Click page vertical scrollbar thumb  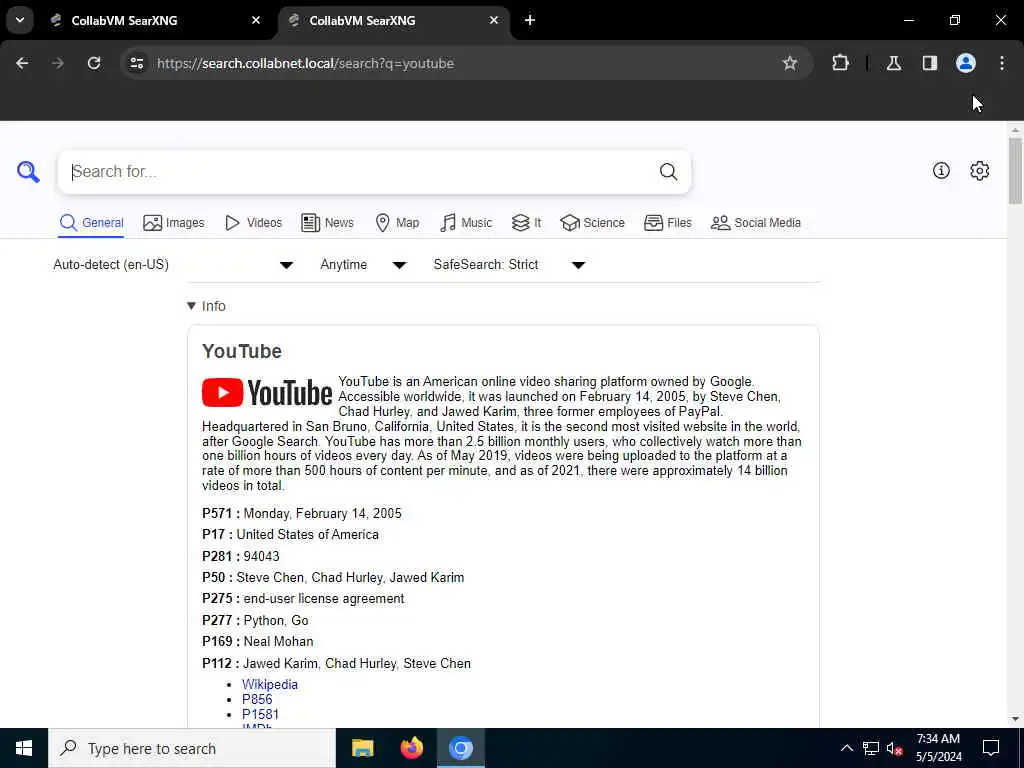click(x=1015, y=171)
